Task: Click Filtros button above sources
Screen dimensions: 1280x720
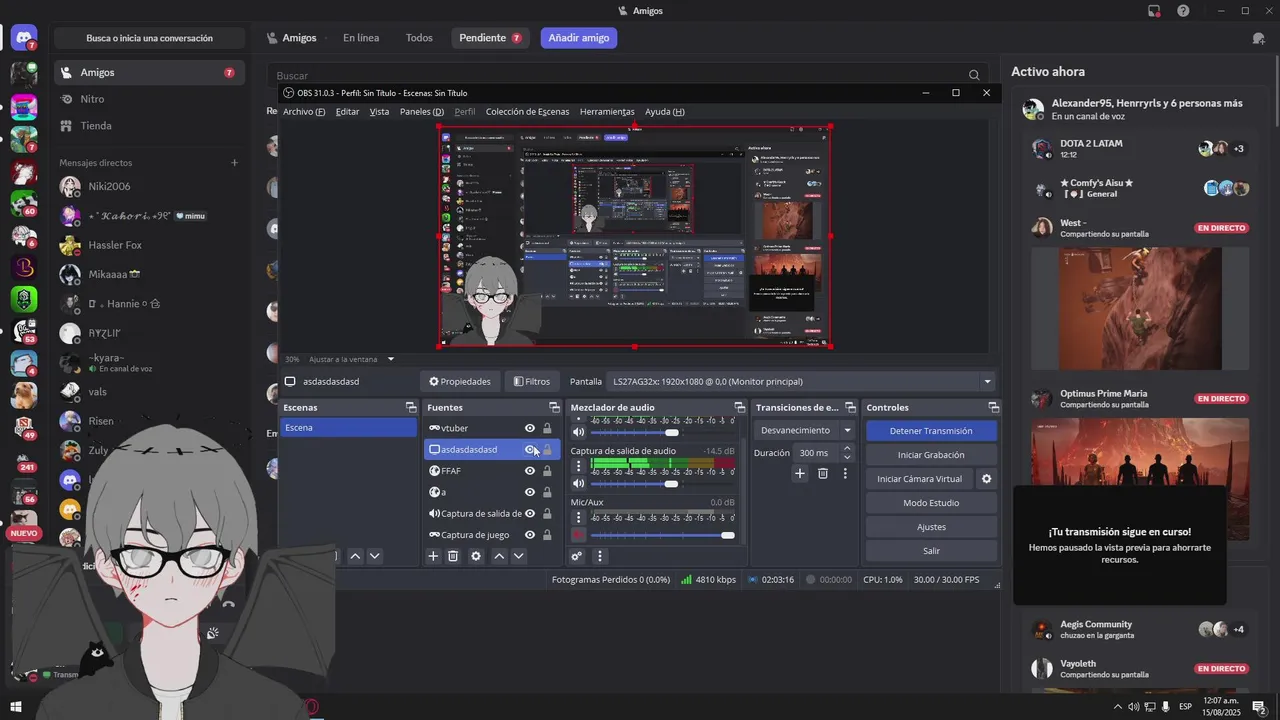Action: pos(532,381)
